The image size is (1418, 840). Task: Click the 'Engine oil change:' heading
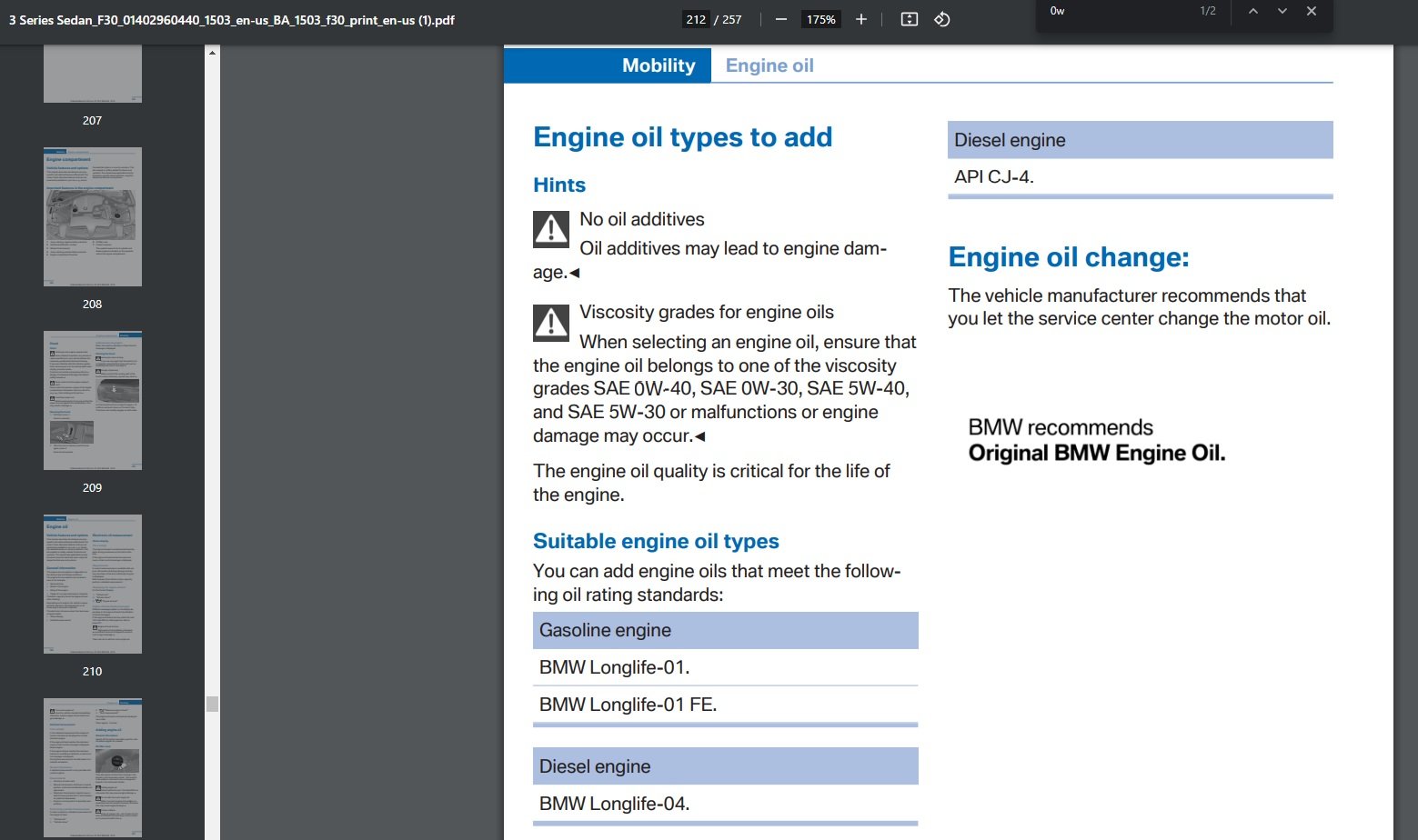(1069, 257)
